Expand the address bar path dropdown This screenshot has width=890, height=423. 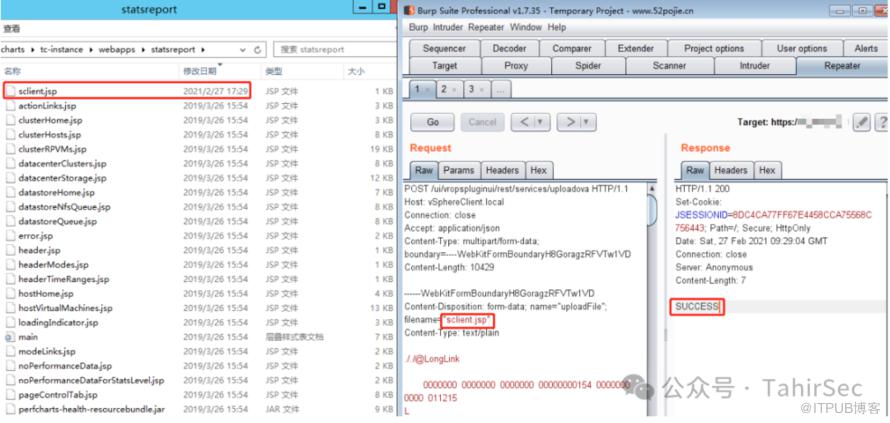click(243, 49)
